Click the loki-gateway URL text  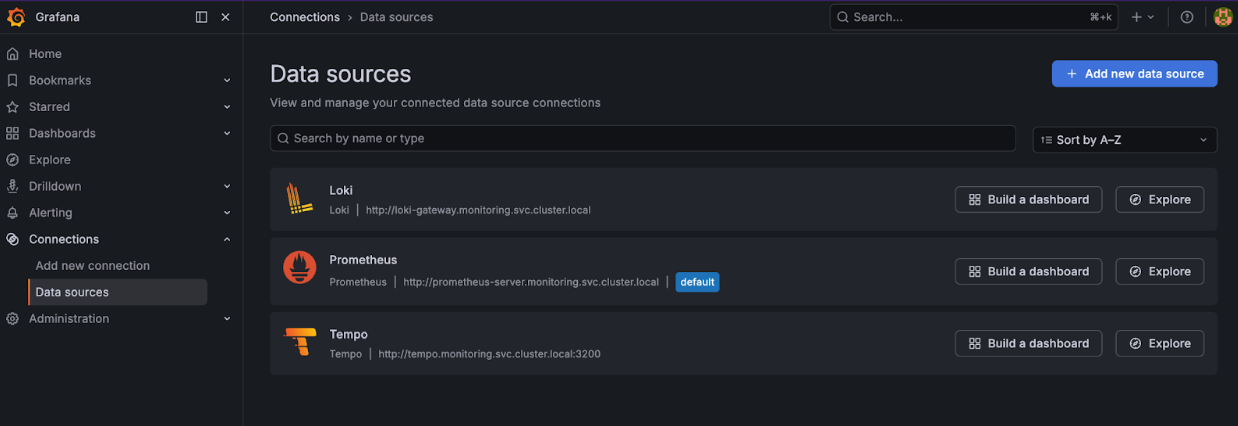pos(478,210)
